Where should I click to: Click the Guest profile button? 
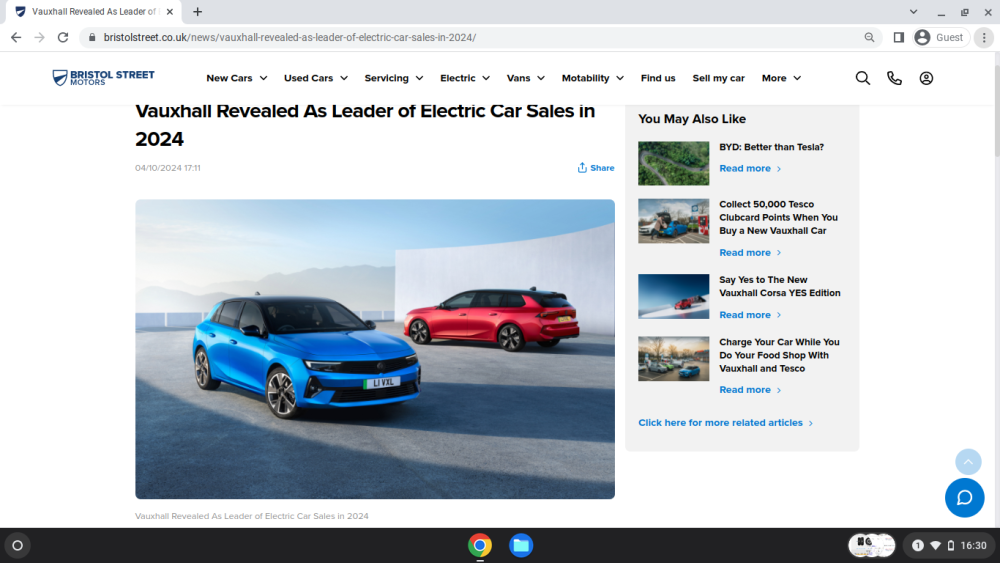coord(941,38)
